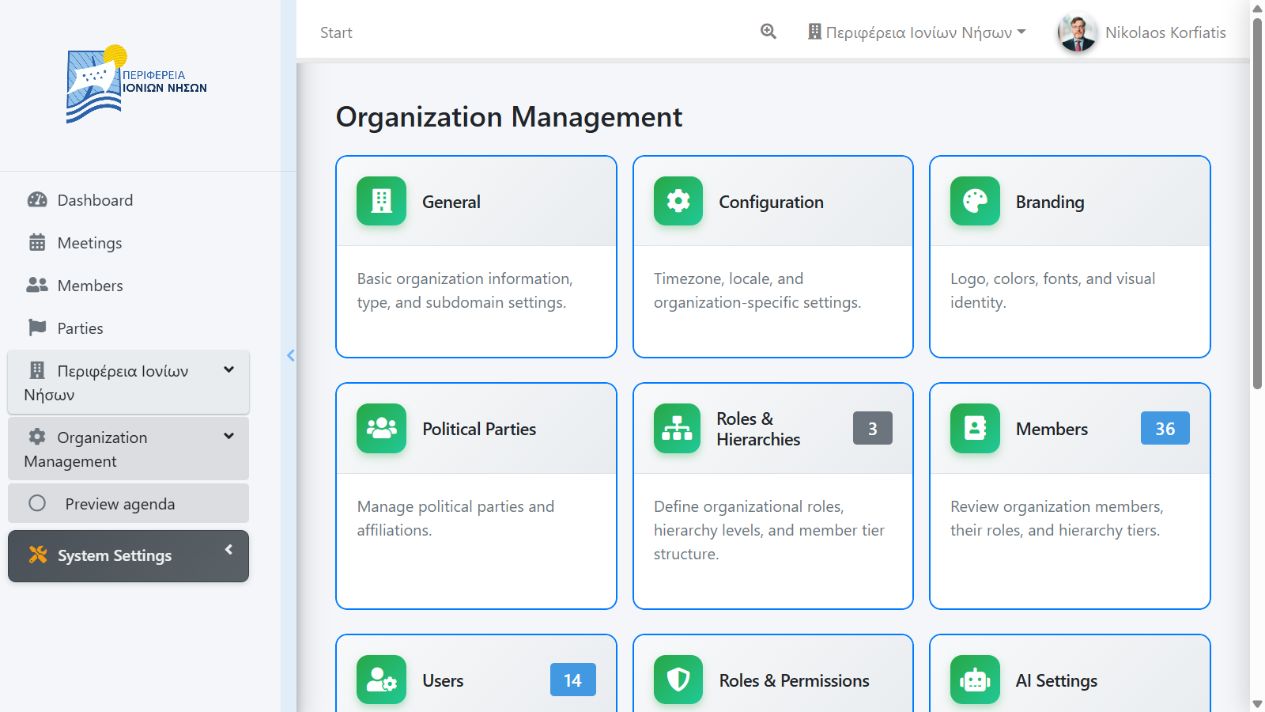Click the Users card user-gear icon
The width and height of the screenshot is (1265, 712).
coord(381,680)
